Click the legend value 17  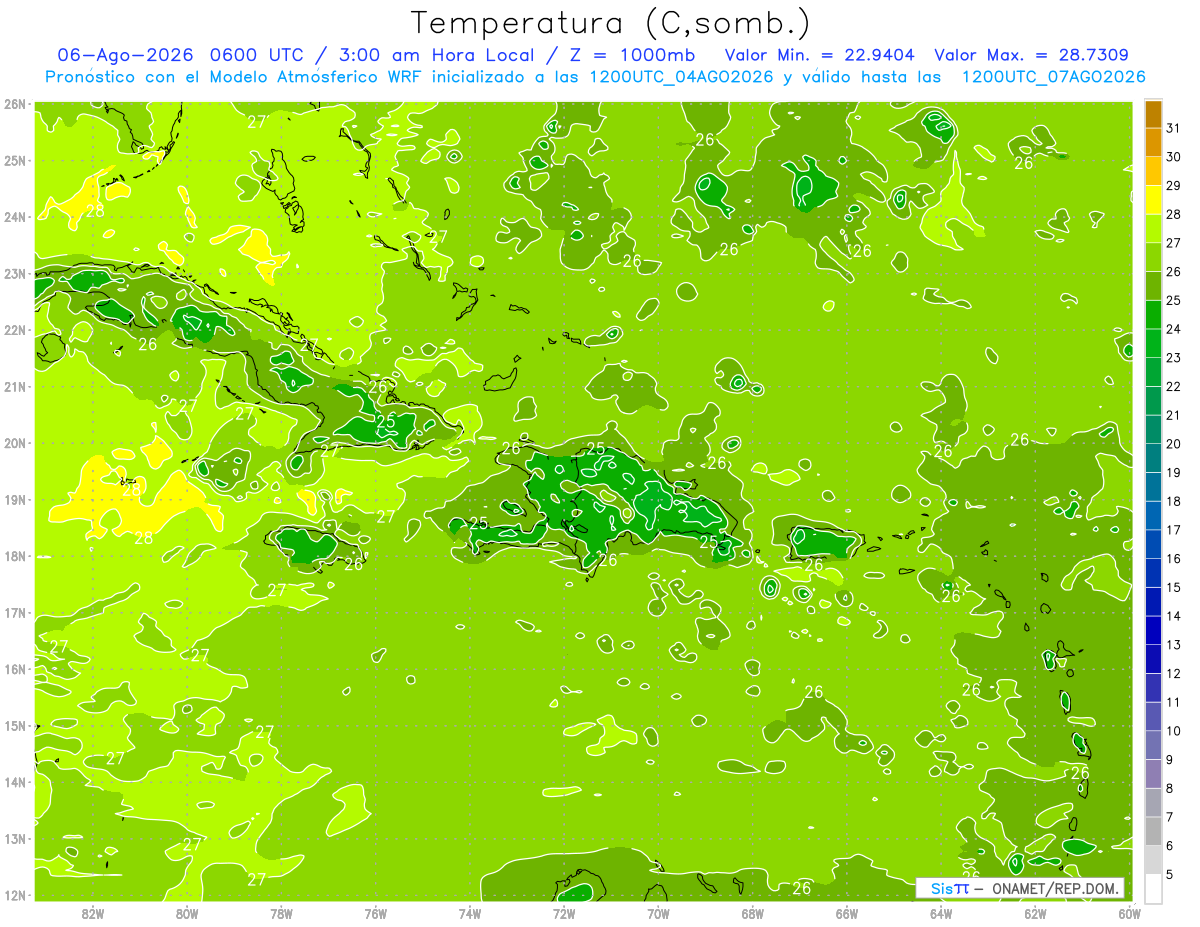1174,530
